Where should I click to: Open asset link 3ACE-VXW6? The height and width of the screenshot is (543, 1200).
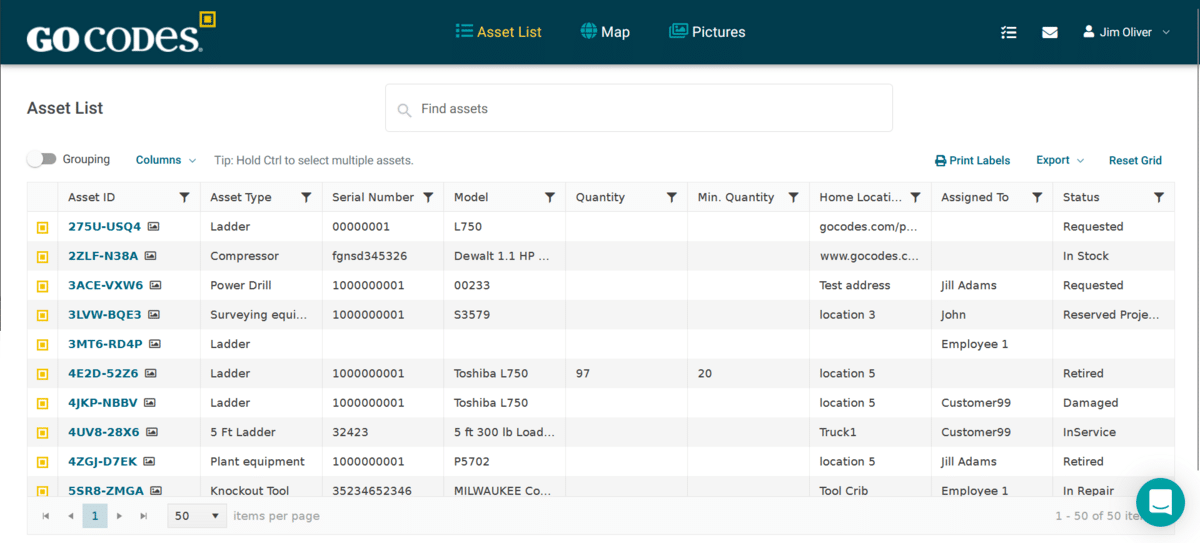coord(105,285)
